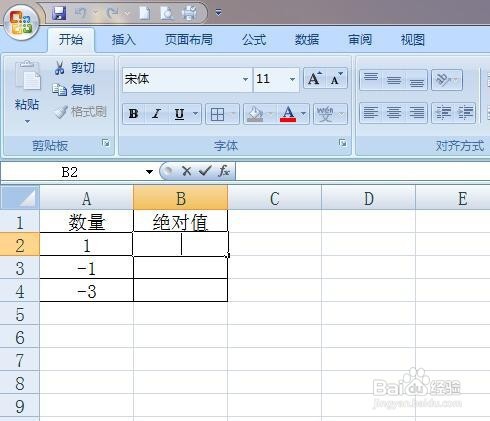The height and width of the screenshot is (421, 490).
Task: Open the 页面布局 tab
Action: tap(189, 40)
